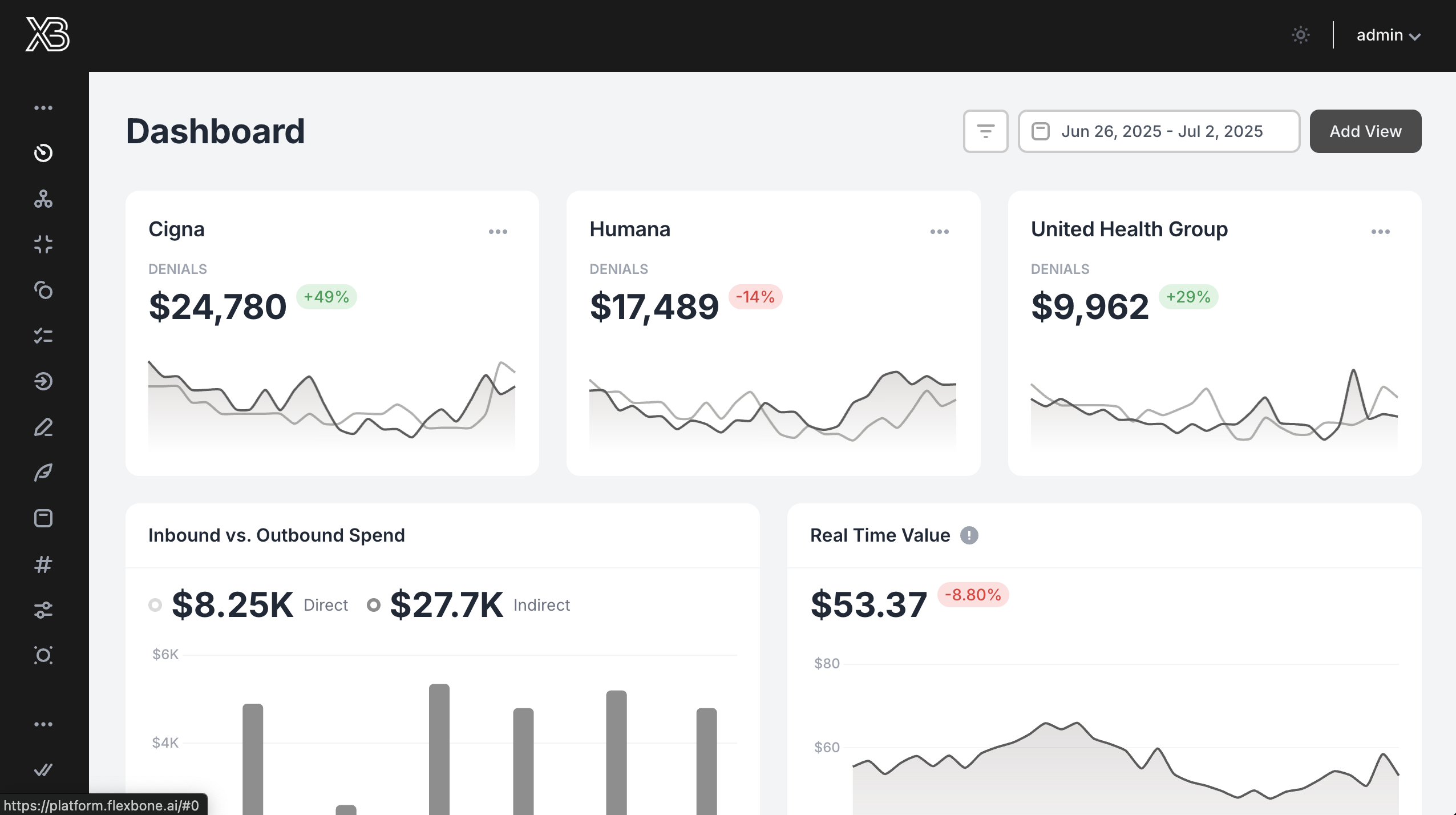
Task: Click the $8.25K Direct amount
Action: click(233, 605)
